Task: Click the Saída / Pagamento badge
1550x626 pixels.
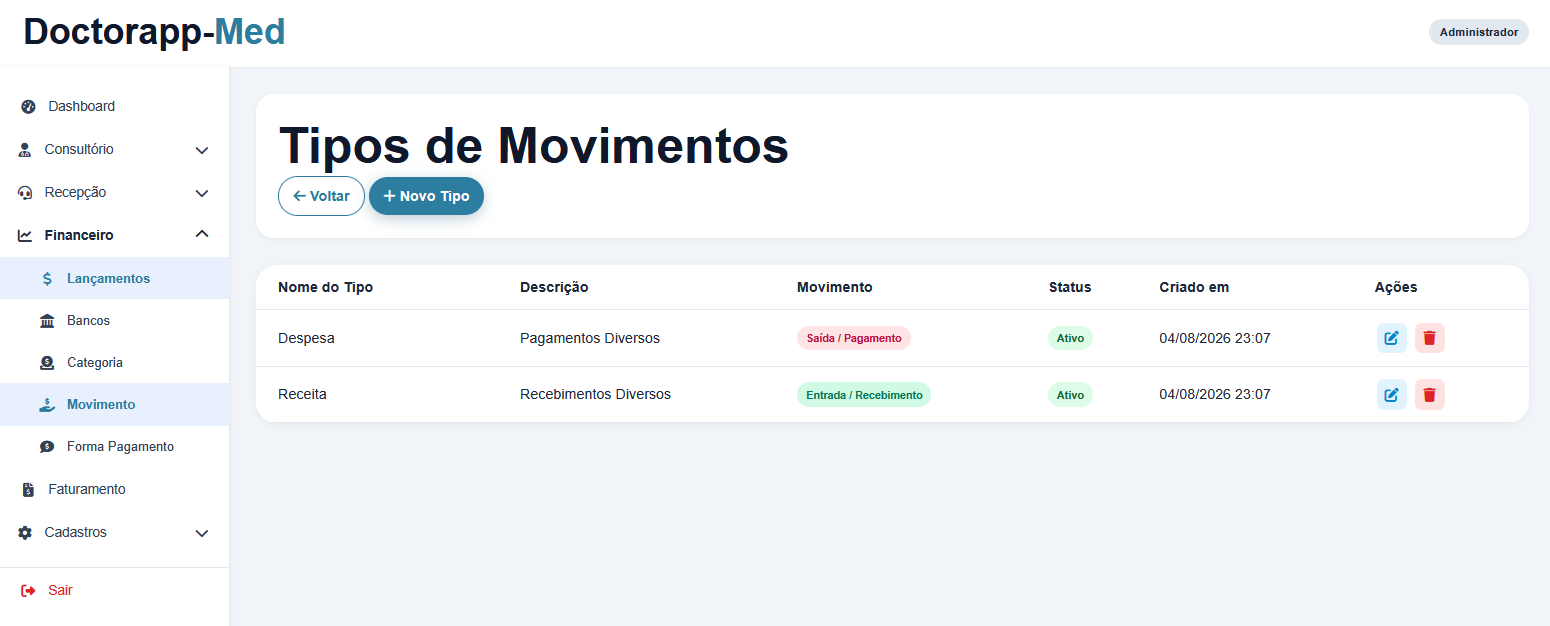Action: pyautogui.click(x=854, y=338)
